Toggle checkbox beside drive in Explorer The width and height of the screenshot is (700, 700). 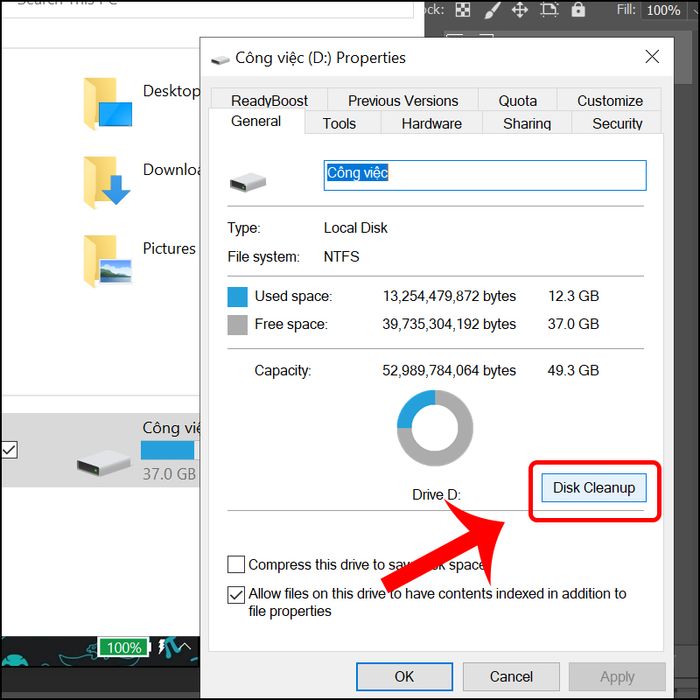coord(9,450)
